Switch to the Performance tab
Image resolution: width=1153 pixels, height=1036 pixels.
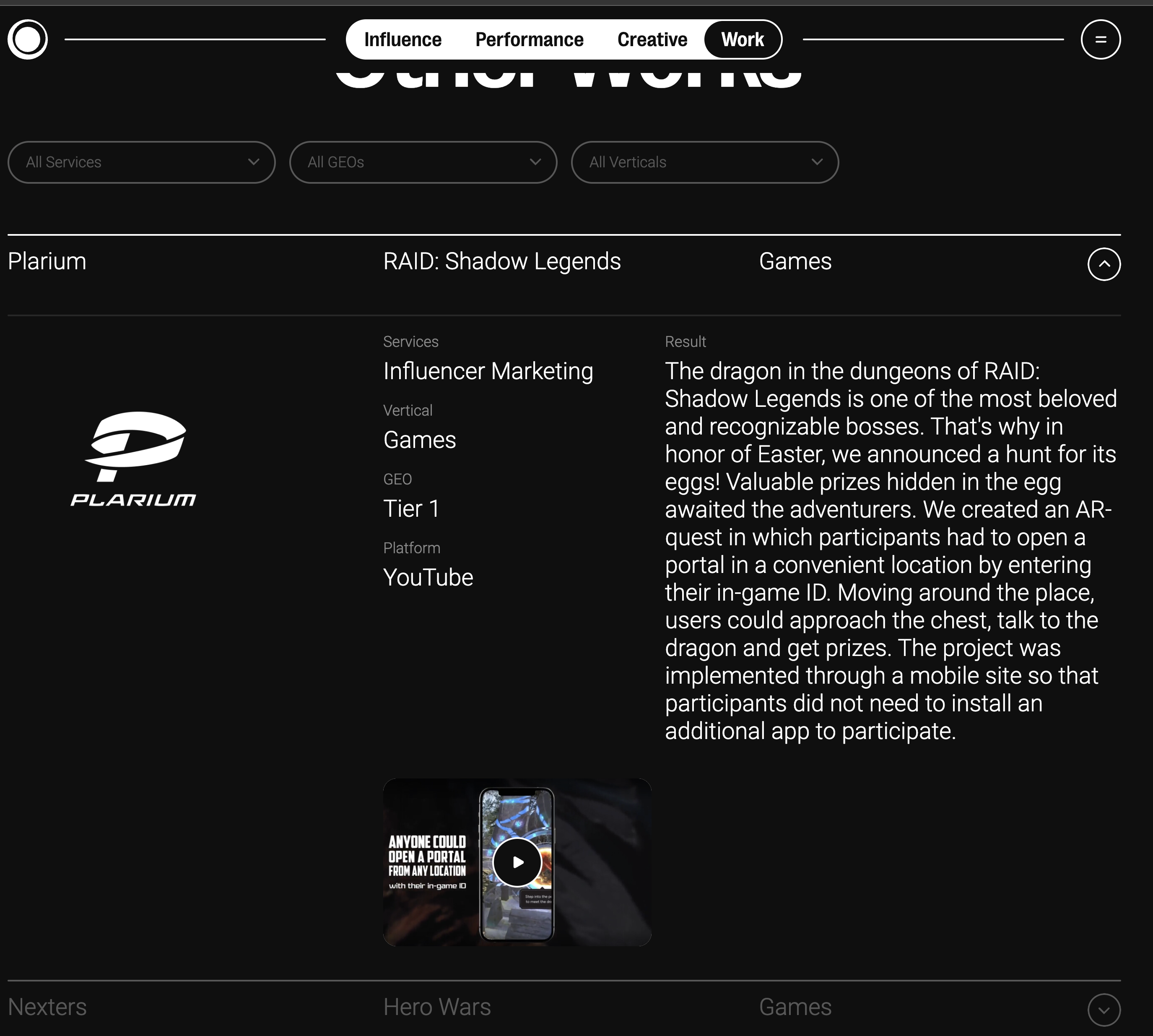(x=529, y=39)
